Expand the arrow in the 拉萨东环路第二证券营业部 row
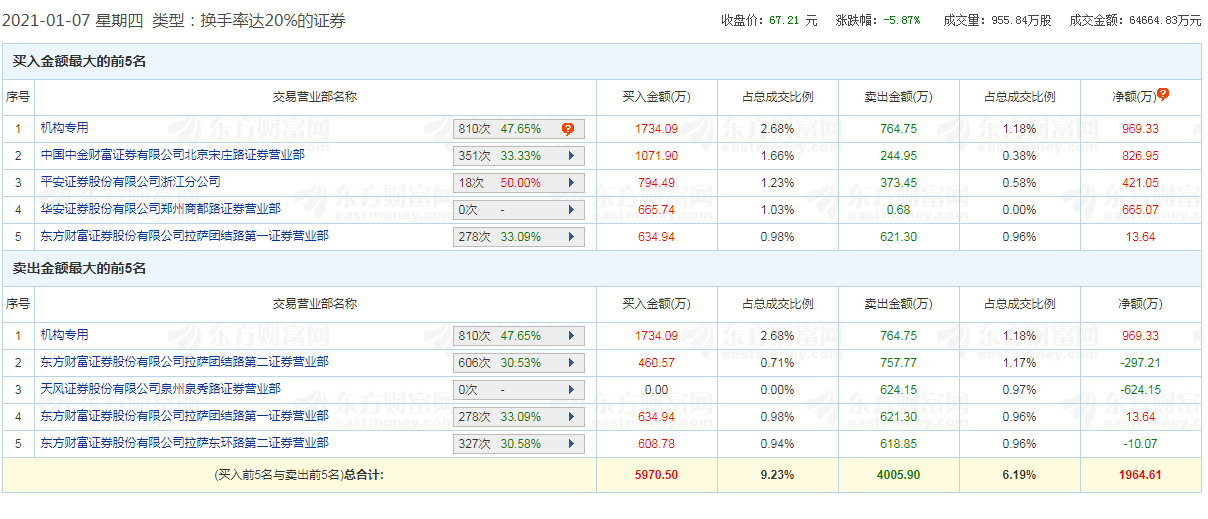Image resolution: width=1208 pixels, height=519 pixels. pyautogui.click(x=571, y=444)
